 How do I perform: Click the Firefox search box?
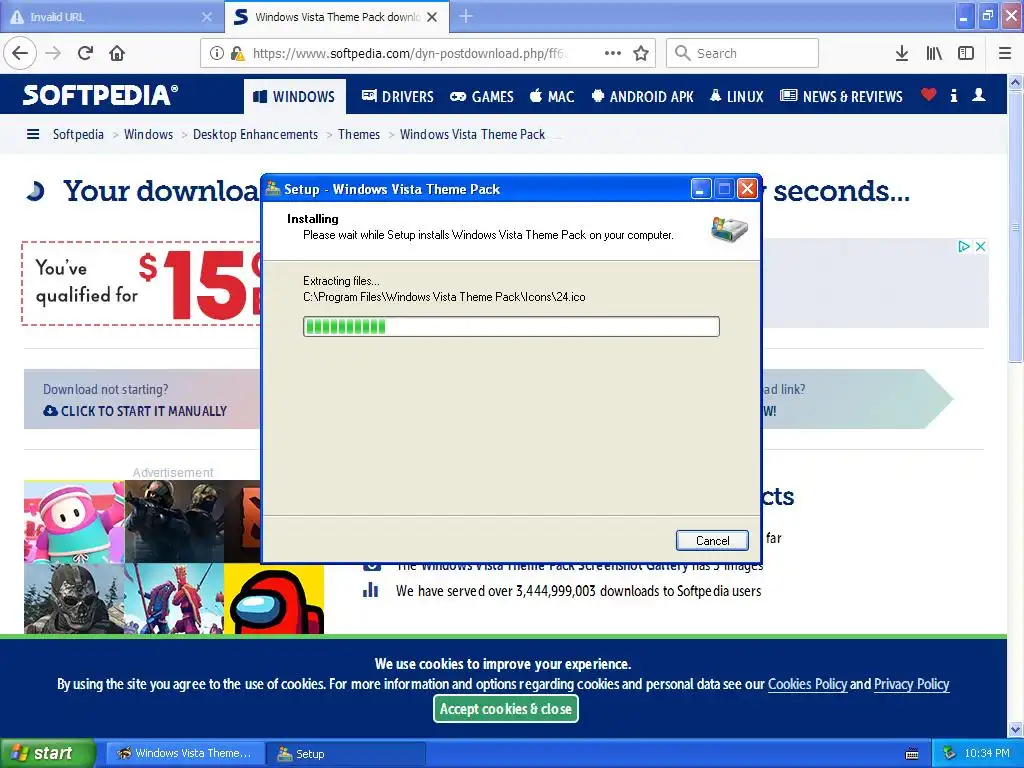point(742,54)
